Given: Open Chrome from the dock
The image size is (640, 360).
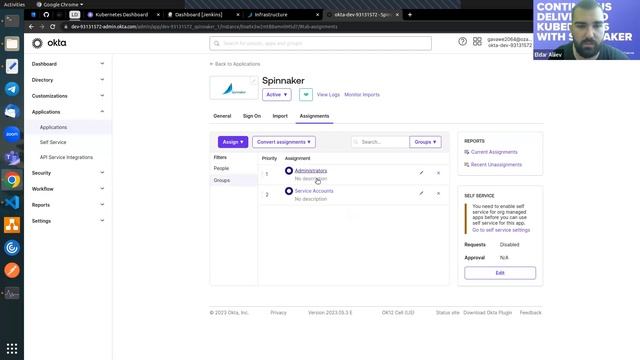Looking at the screenshot, I should point(12,180).
